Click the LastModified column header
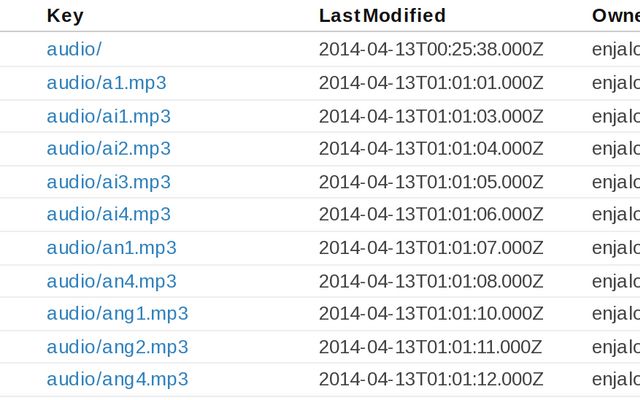The image size is (640, 400). [382, 16]
